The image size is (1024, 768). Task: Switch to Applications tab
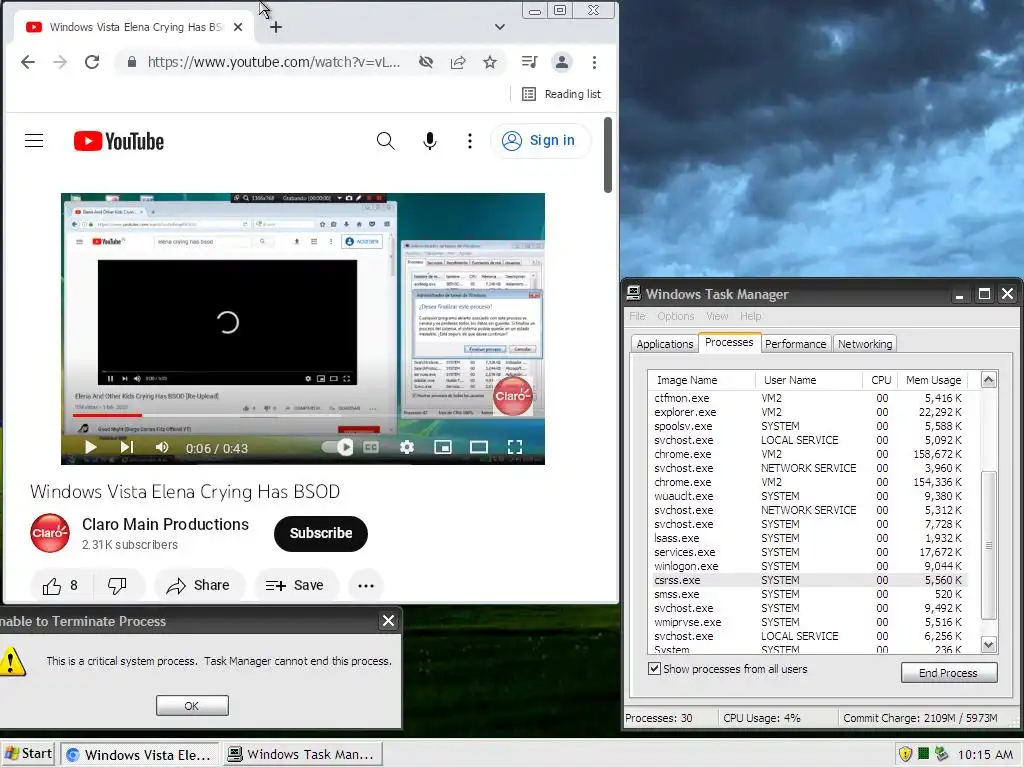[664, 344]
